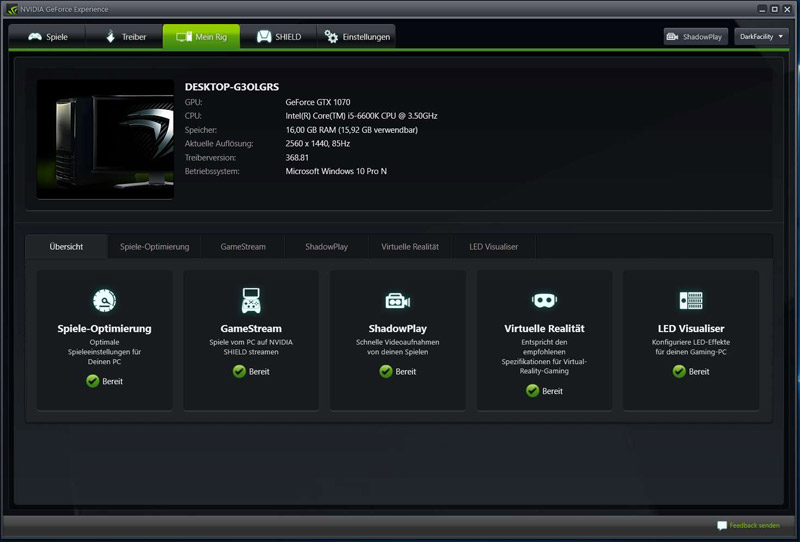Click green checkmark under GameStream
The width and height of the screenshot is (800, 542).
point(239,372)
